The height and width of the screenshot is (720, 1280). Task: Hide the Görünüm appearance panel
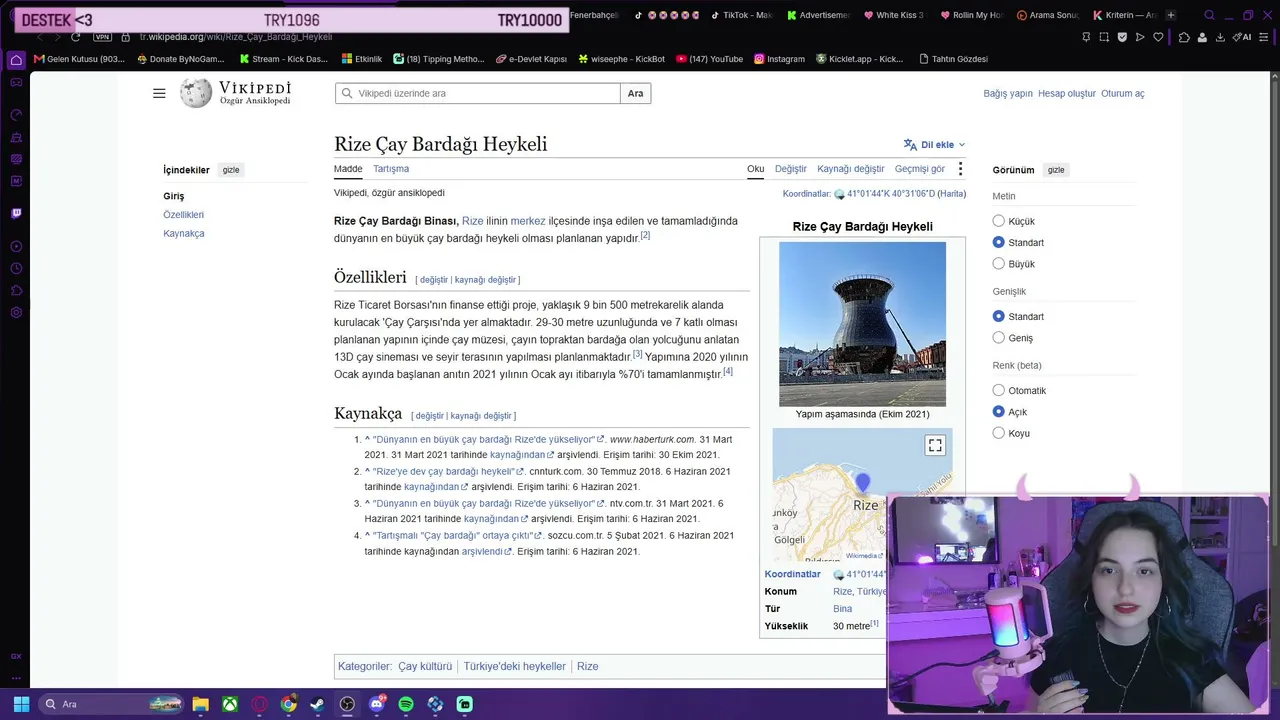1056,170
